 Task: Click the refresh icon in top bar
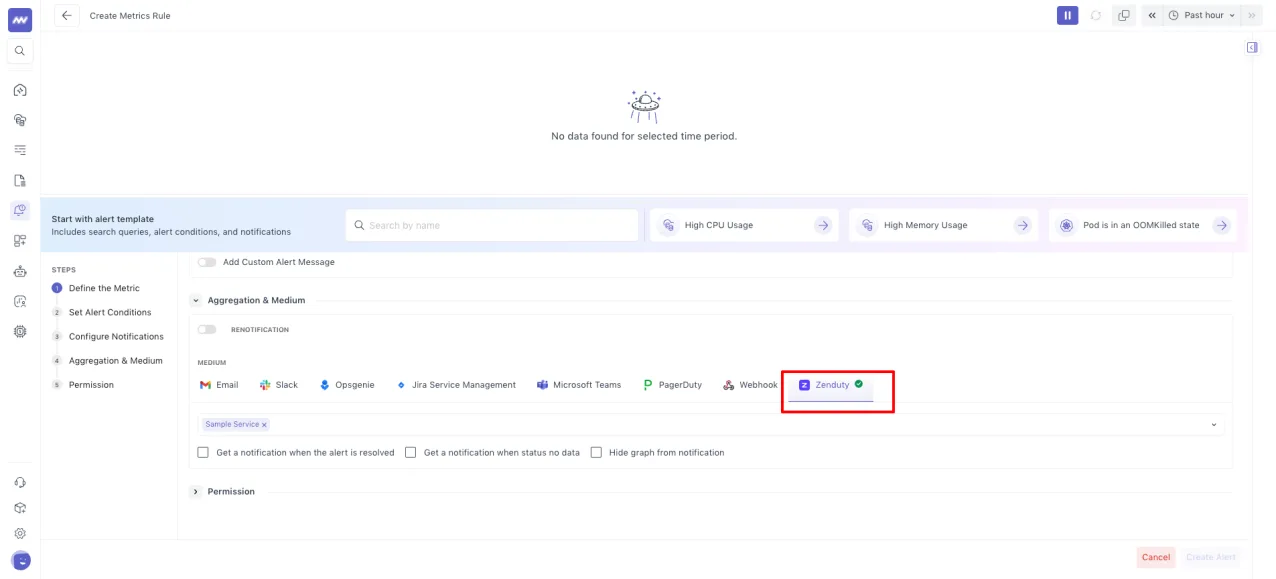click(1096, 15)
